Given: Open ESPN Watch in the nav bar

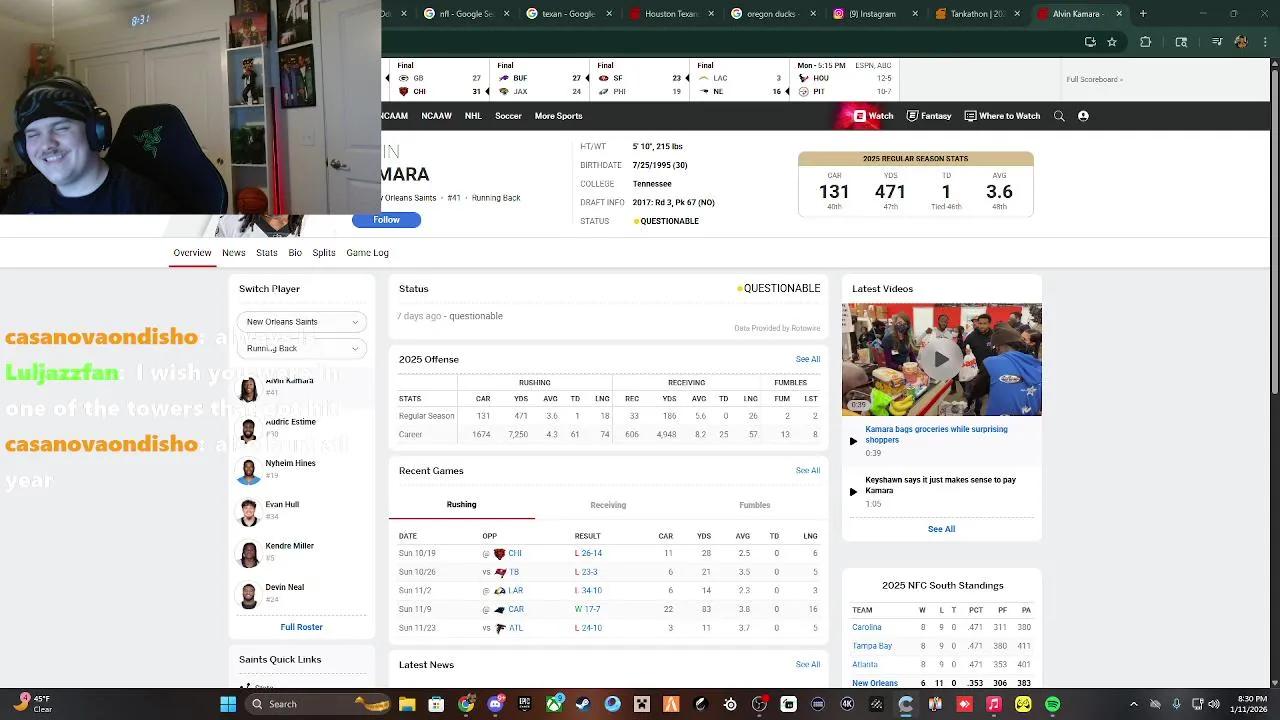Looking at the screenshot, I should [x=873, y=116].
